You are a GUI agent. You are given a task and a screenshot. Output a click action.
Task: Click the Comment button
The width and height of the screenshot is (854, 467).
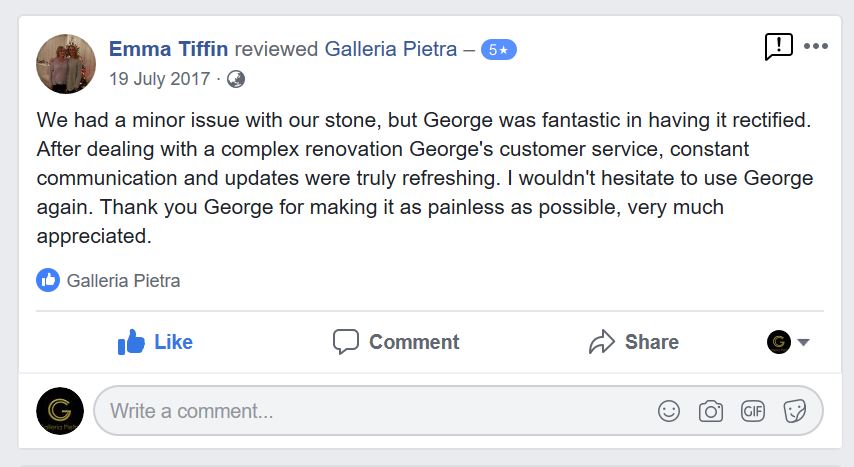tap(396, 342)
